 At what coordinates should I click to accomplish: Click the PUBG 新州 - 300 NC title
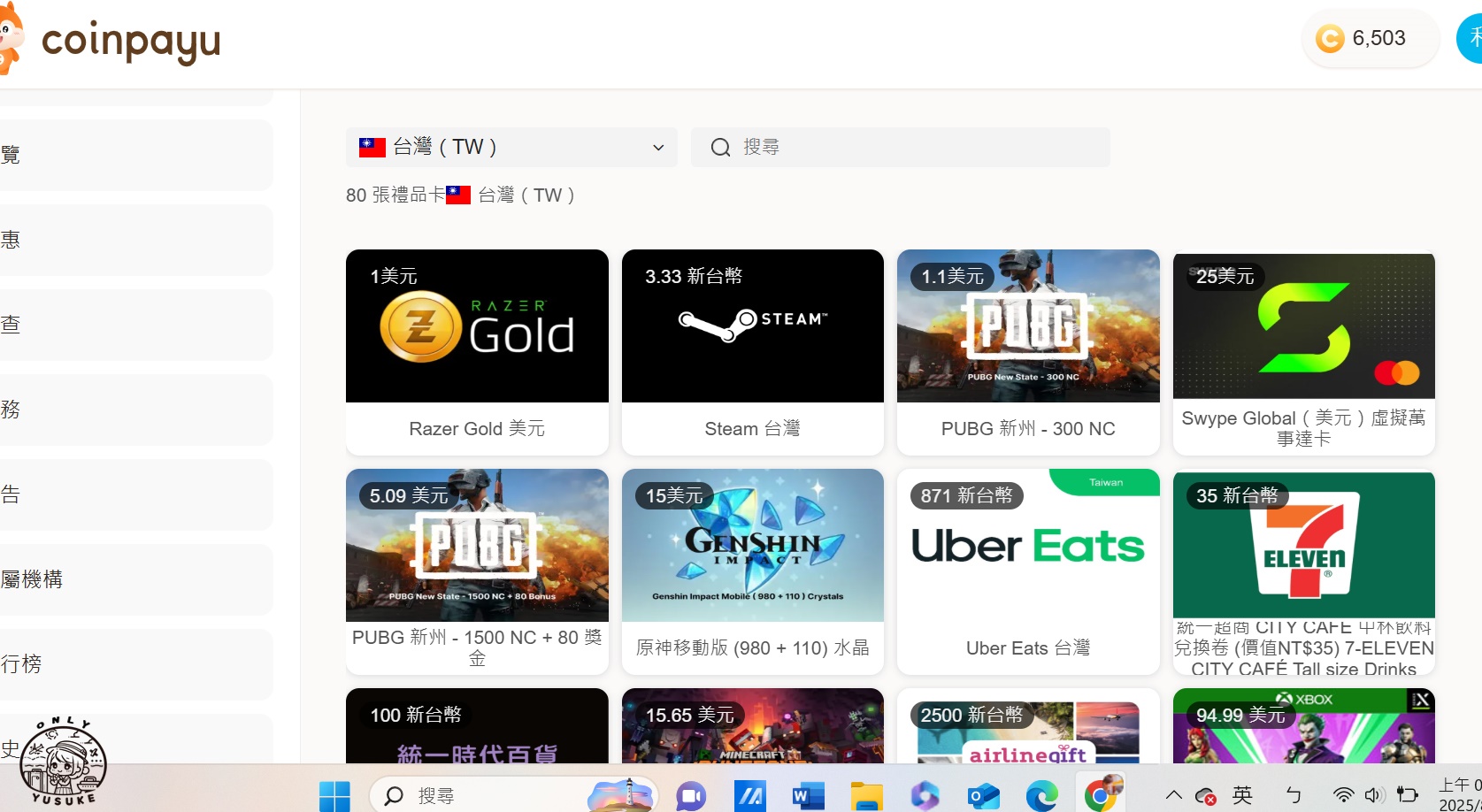[1028, 429]
